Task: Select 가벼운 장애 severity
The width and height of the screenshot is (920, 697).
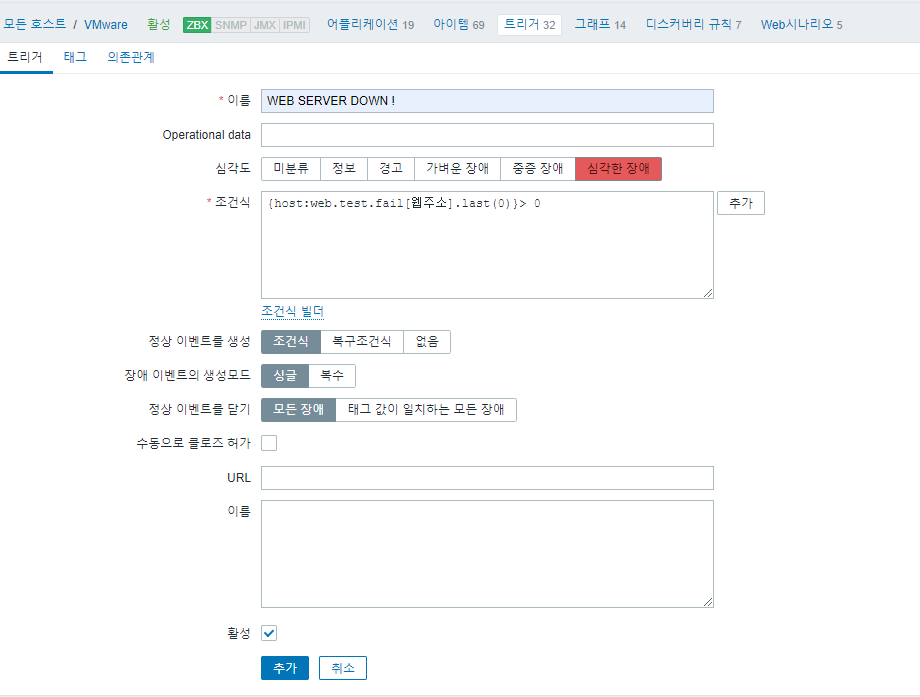Action: point(457,169)
